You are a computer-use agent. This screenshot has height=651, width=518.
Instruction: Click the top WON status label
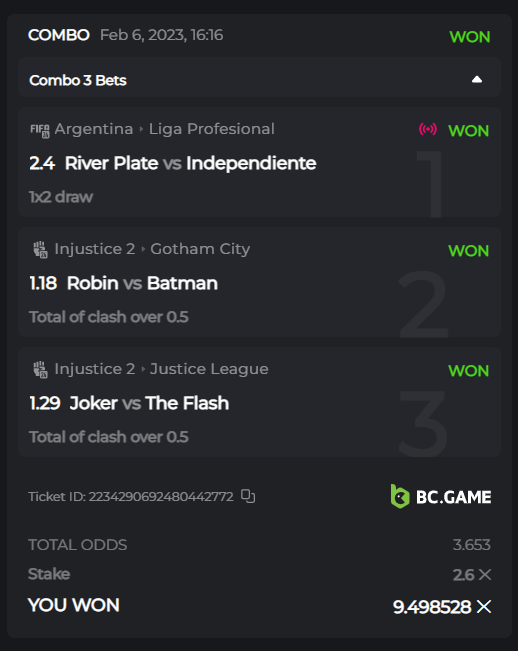470,37
